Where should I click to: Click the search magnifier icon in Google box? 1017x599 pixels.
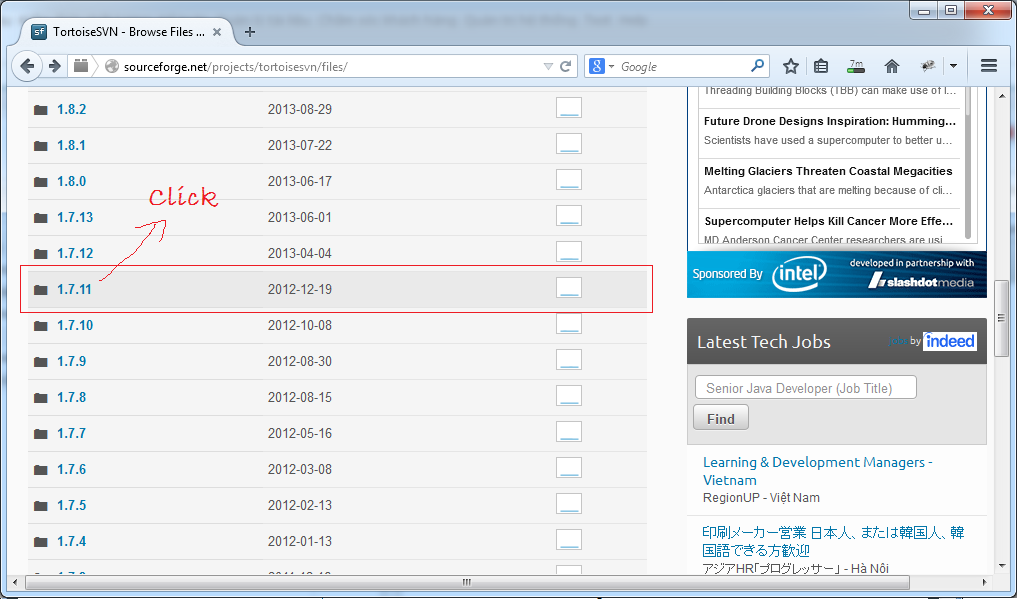757,66
